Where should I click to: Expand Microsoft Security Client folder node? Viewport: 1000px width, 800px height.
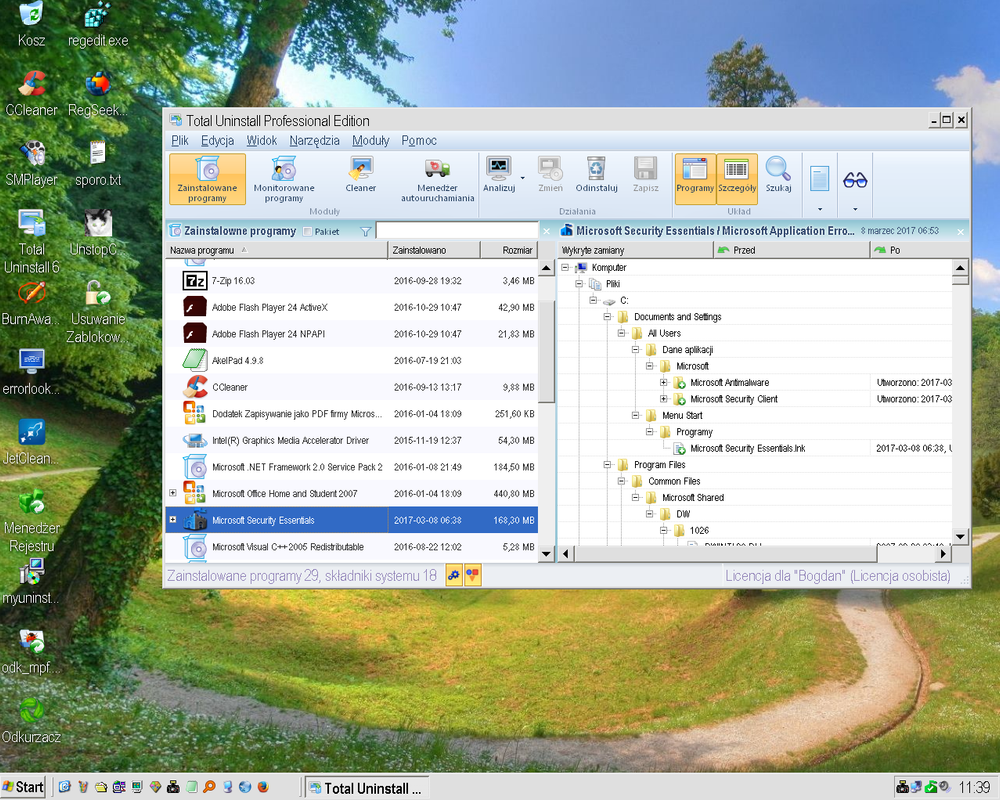[x=663, y=399]
